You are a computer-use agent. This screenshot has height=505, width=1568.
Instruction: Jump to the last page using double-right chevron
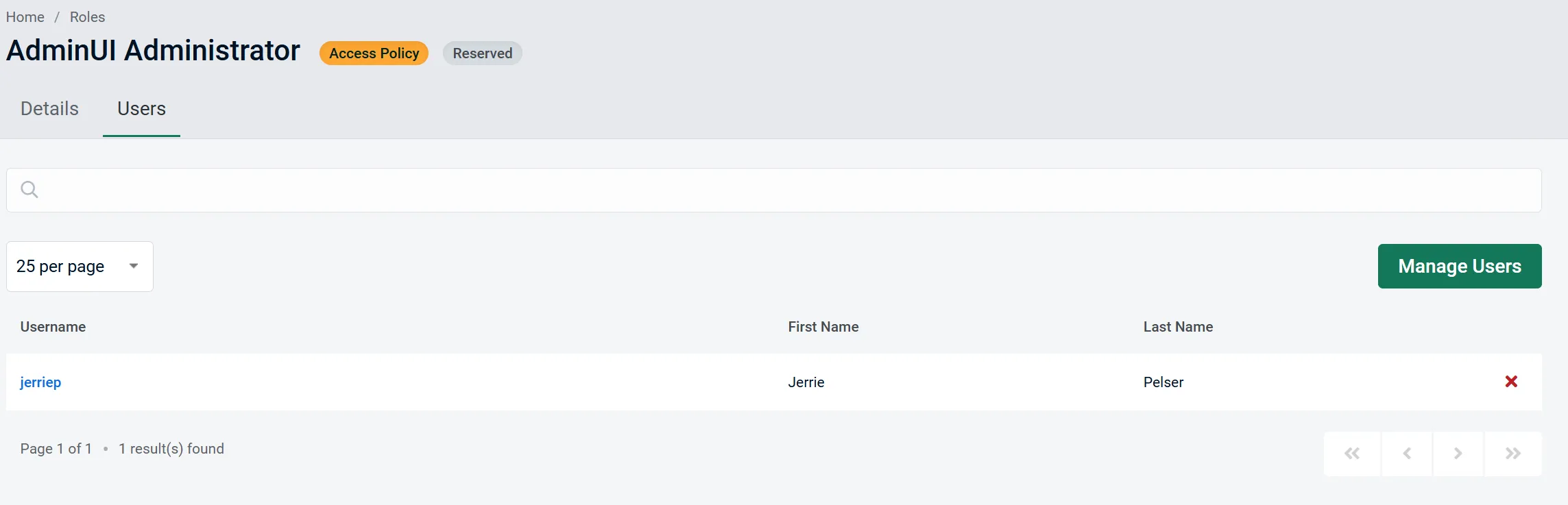click(1512, 453)
